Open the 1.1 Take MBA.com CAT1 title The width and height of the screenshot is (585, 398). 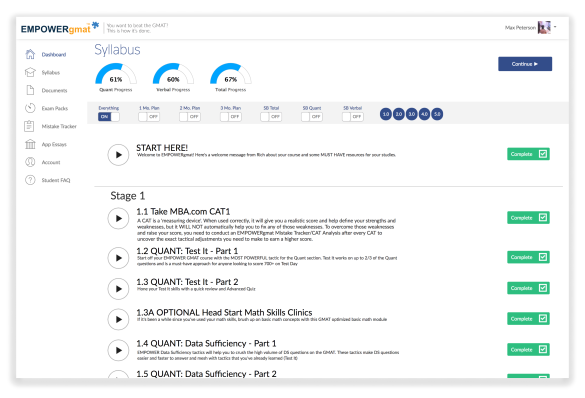point(183,211)
